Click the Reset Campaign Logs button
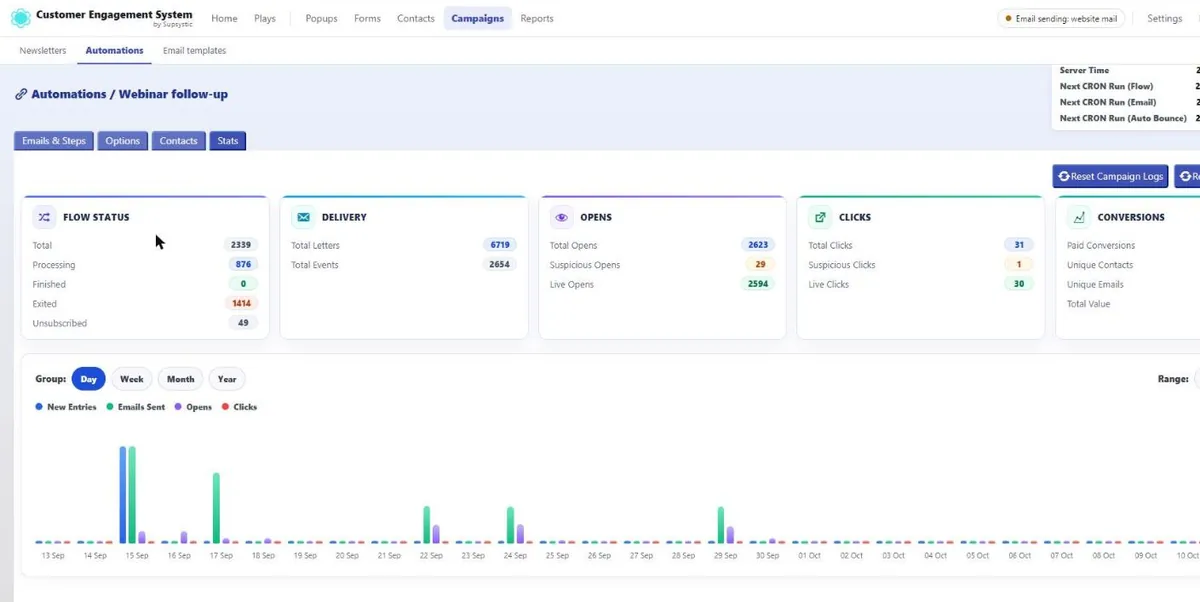 click(1110, 177)
